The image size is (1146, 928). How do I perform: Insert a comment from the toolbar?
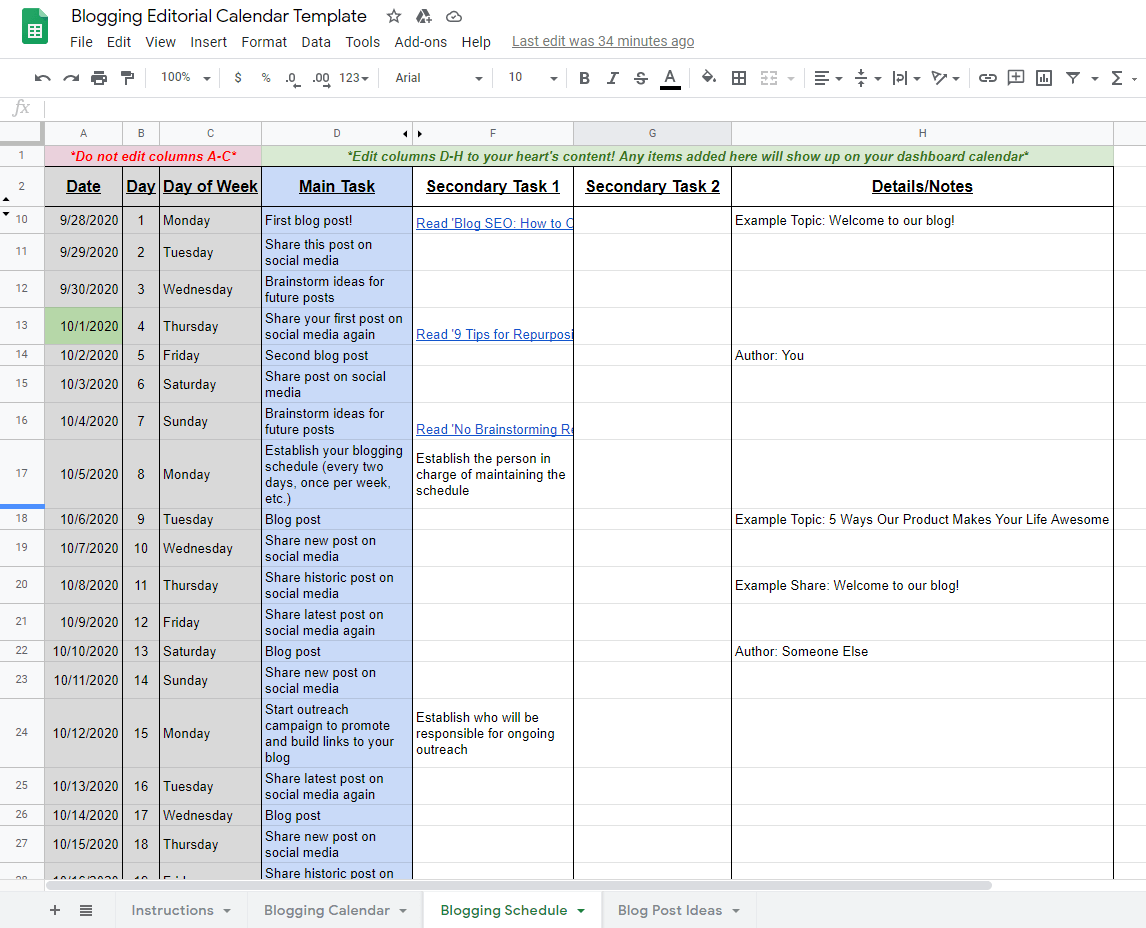click(x=1016, y=77)
